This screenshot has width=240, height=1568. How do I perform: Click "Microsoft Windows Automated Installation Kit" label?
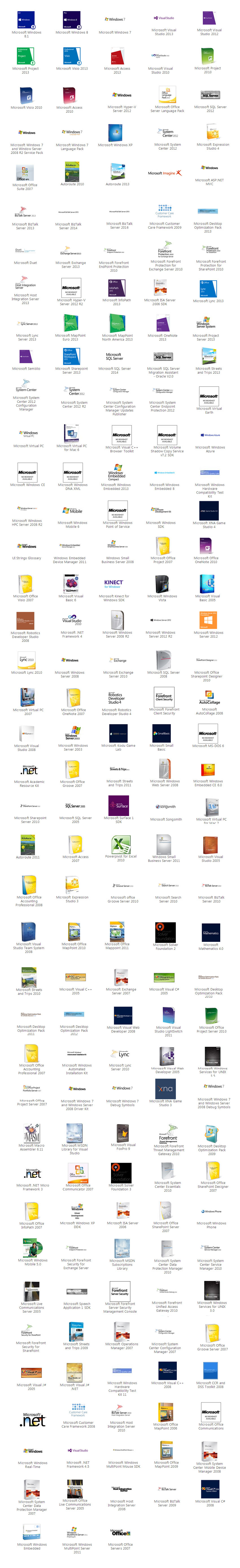tap(77, 1069)
